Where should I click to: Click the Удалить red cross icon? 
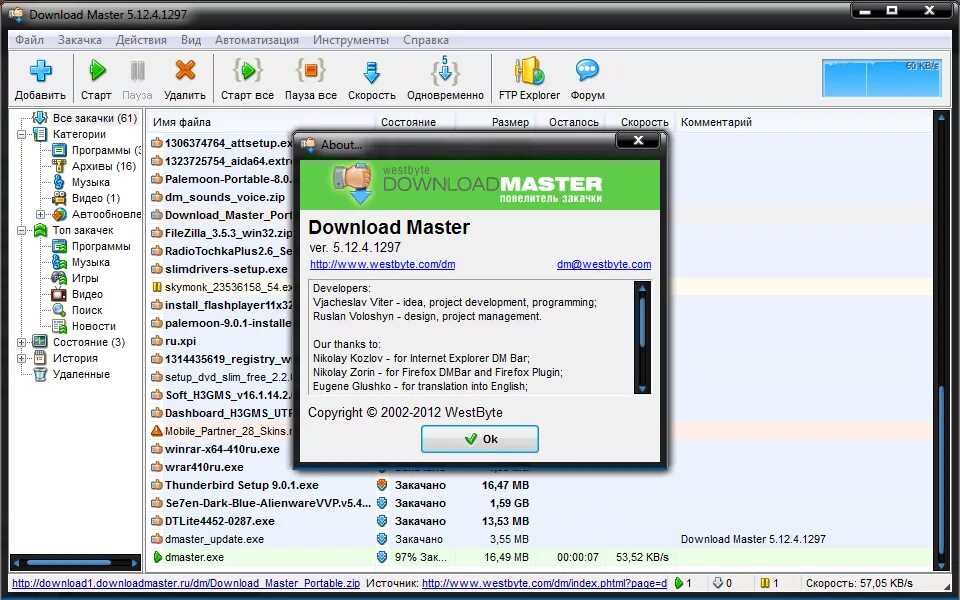185,71
